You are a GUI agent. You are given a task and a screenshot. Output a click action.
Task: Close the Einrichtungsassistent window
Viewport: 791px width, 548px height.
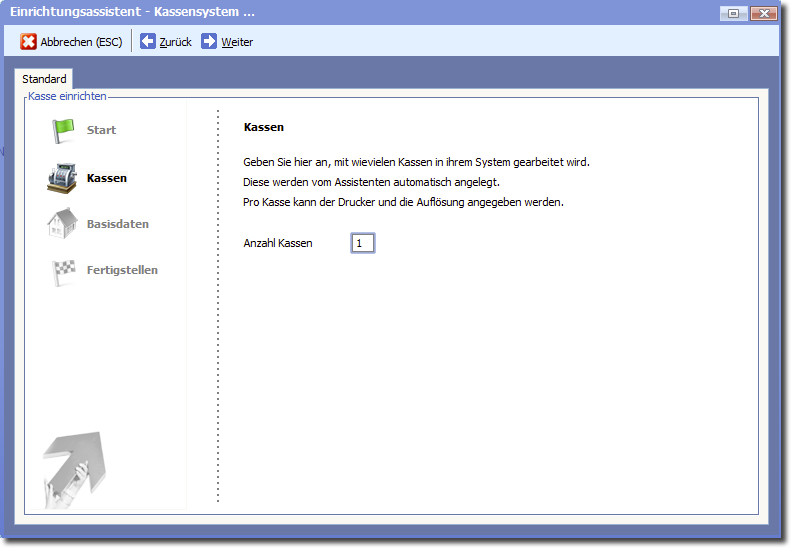coord(764,13)
